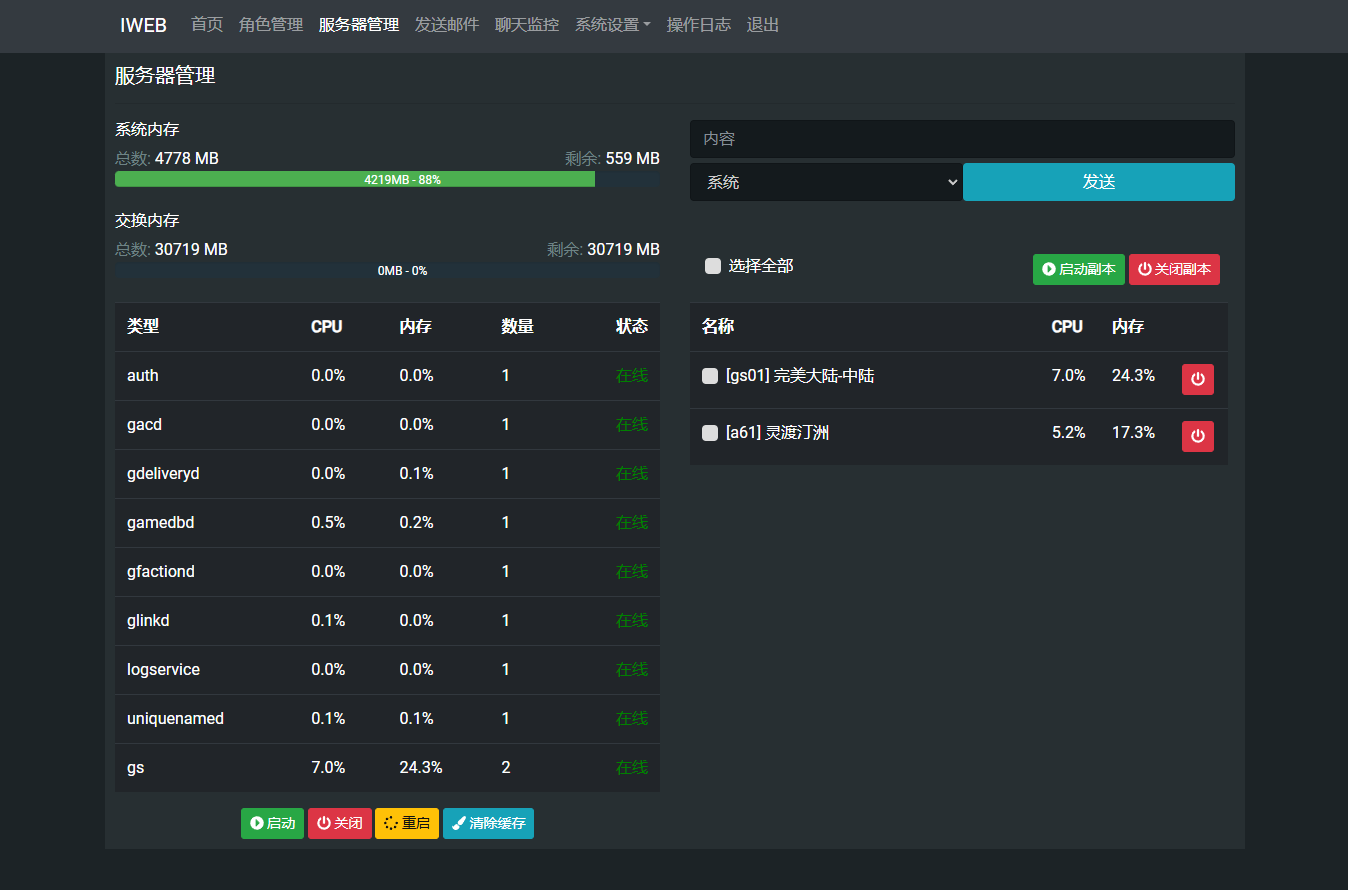Click the system memory progress bar
Viewport: 1348px width, 890px height.
[x=387, y=179]
